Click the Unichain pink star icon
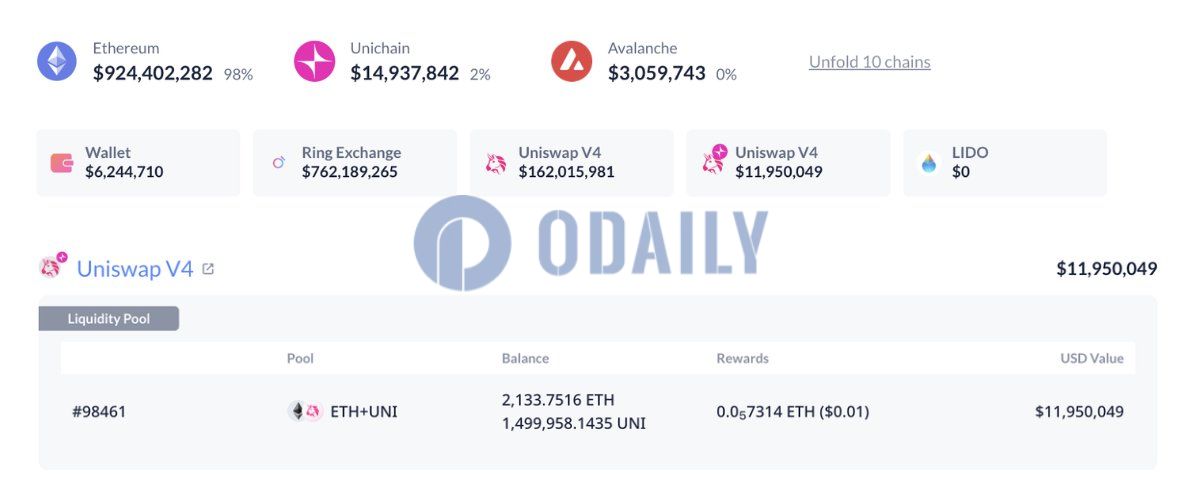 pos(314,61)
